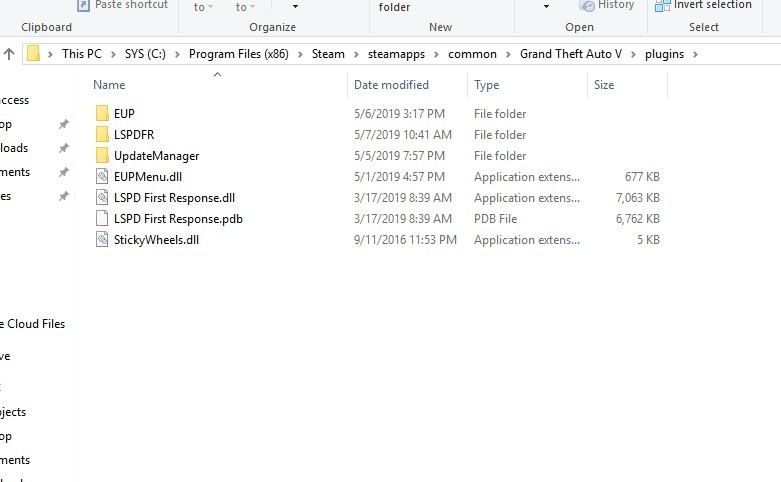781x482 pixels.
Task: Select the LSPDFR folder icon
Action: [102, 134]
